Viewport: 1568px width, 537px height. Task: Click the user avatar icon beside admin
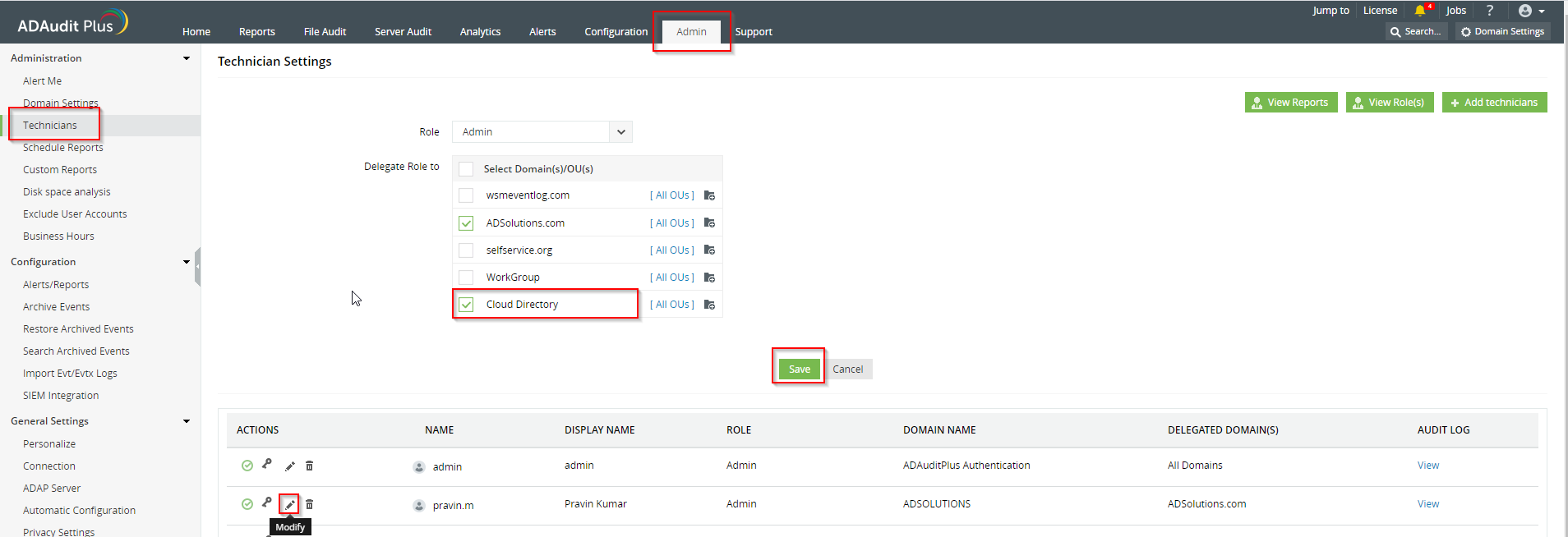tap(418, 466)
